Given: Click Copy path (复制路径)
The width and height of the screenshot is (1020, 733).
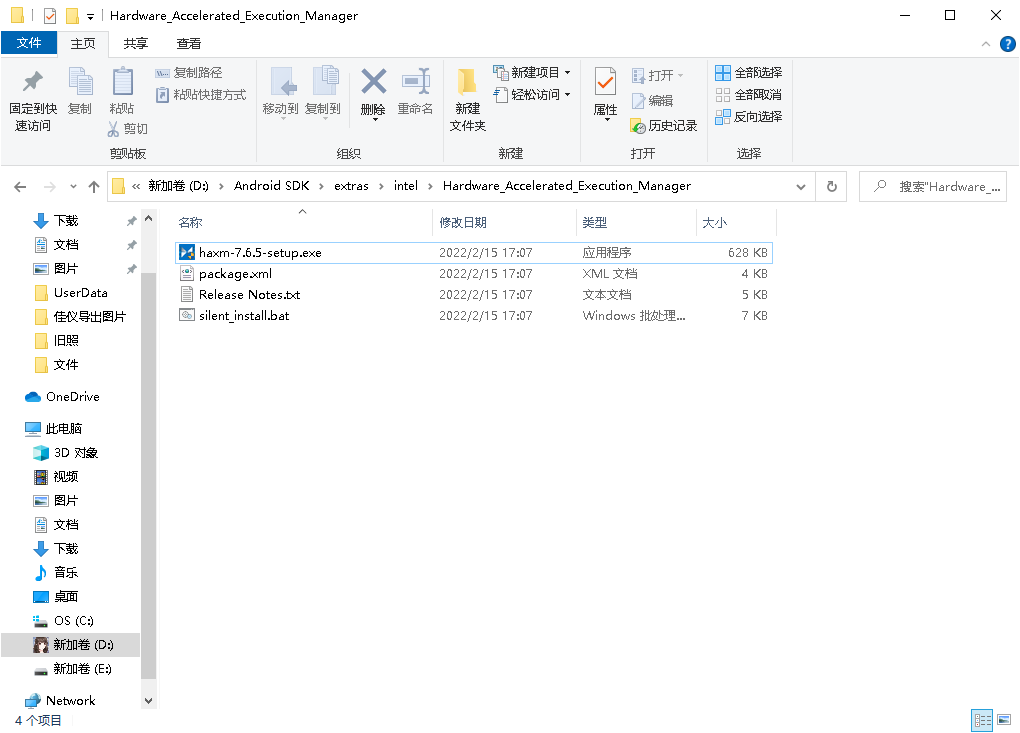Looking at the screenshot, I should (189, 73).
